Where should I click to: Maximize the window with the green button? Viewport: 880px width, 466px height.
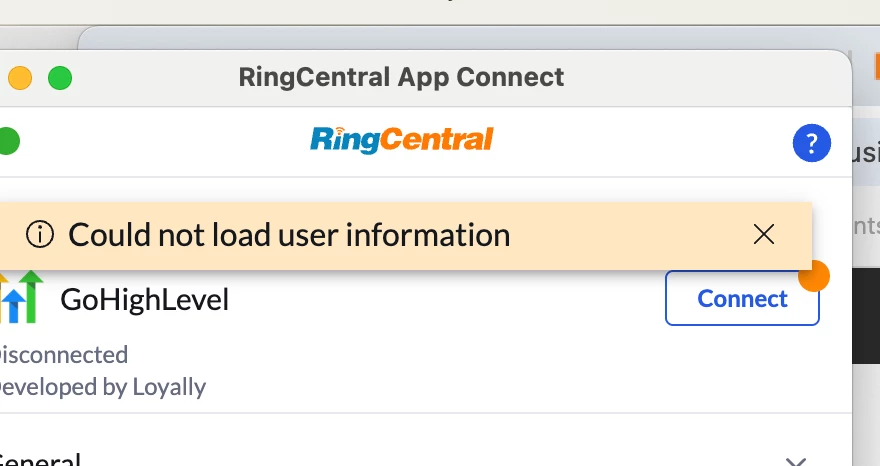pos(60,78)
